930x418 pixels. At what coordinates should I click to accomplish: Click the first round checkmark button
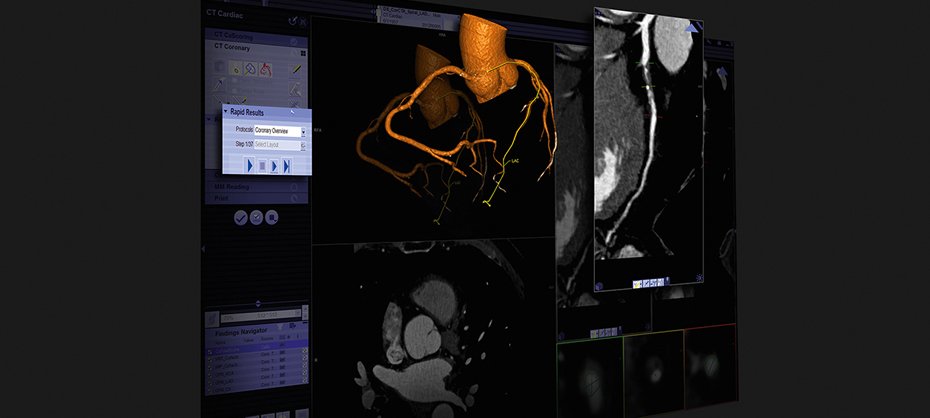pos(241,217)
